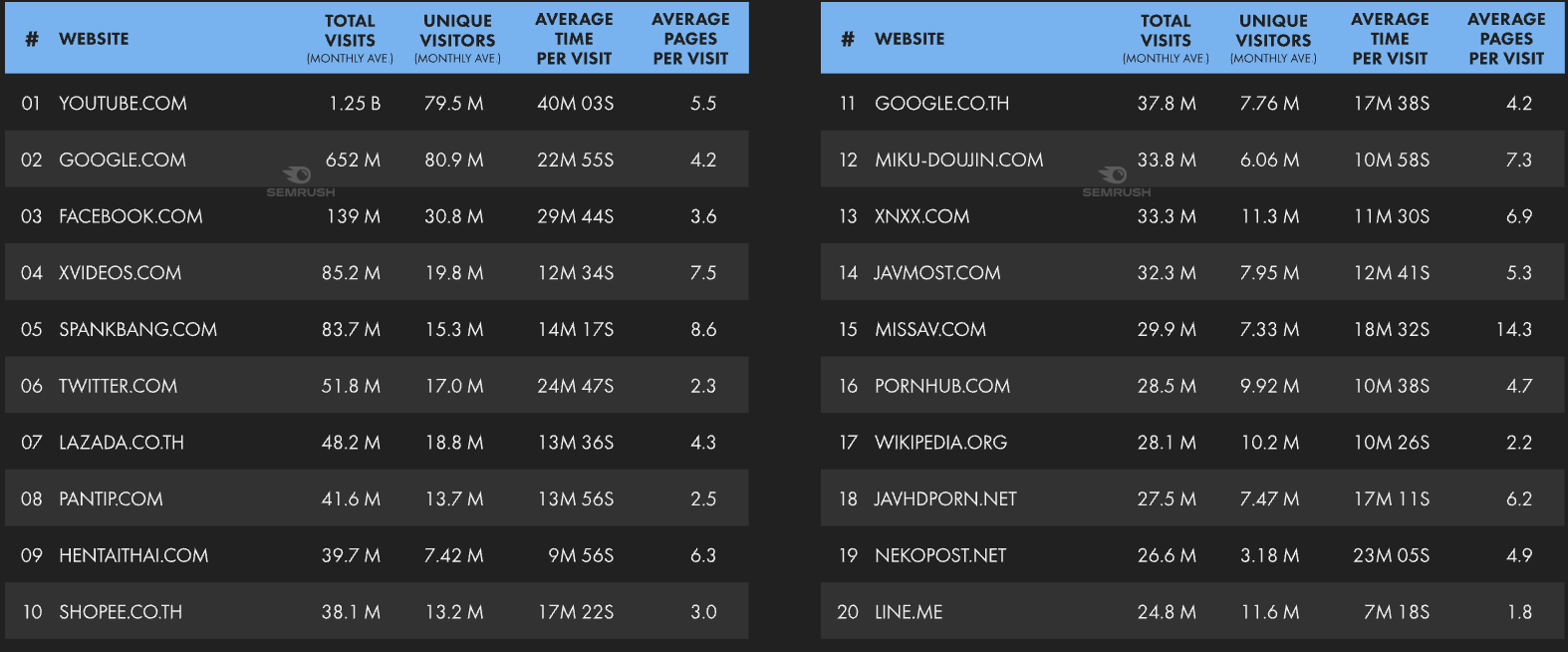1568x652 pixels.
Task: Click Total Visits header in left table
Action: click(x=350, y=39)
